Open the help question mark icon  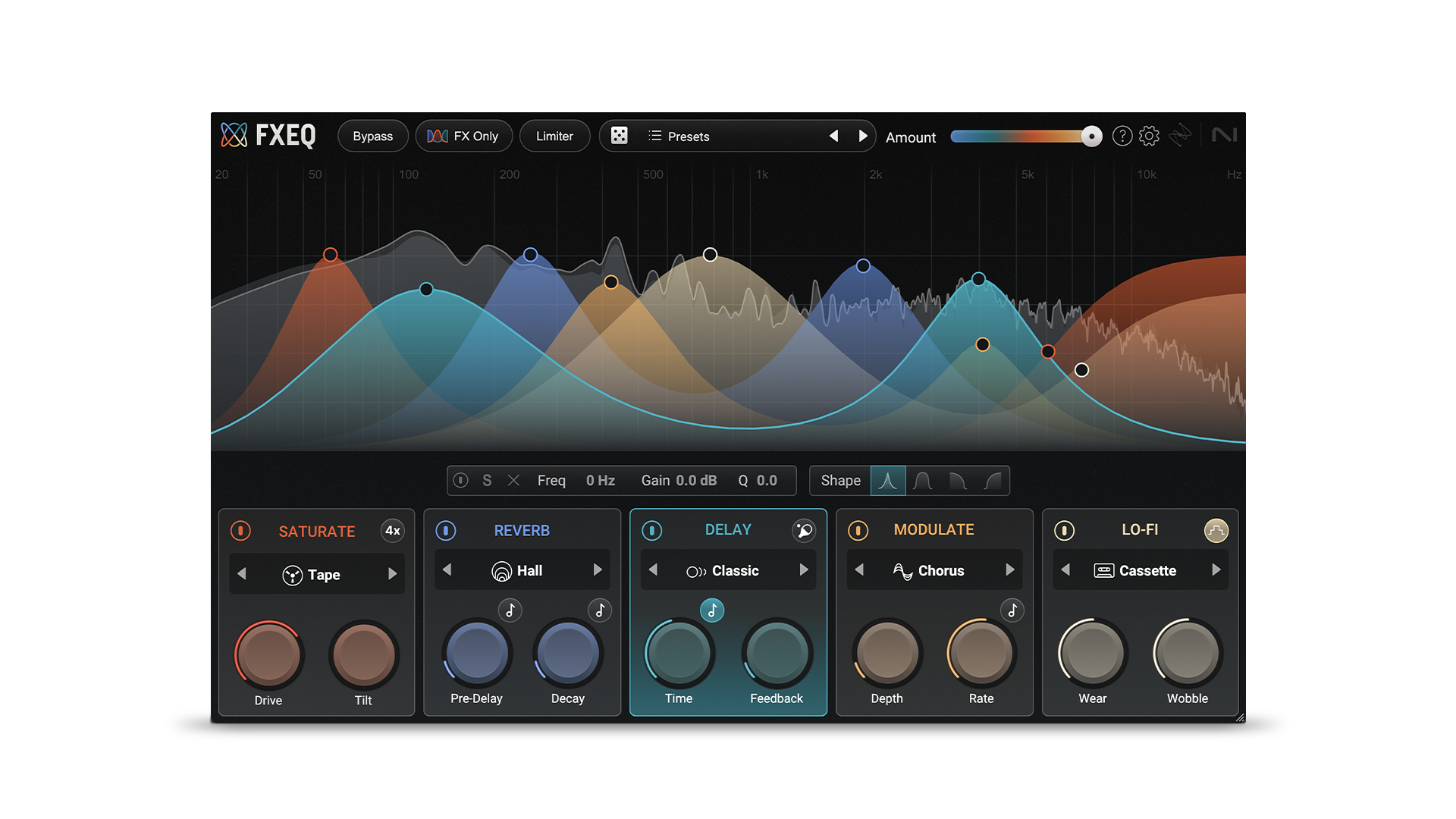coord(1122,136)
